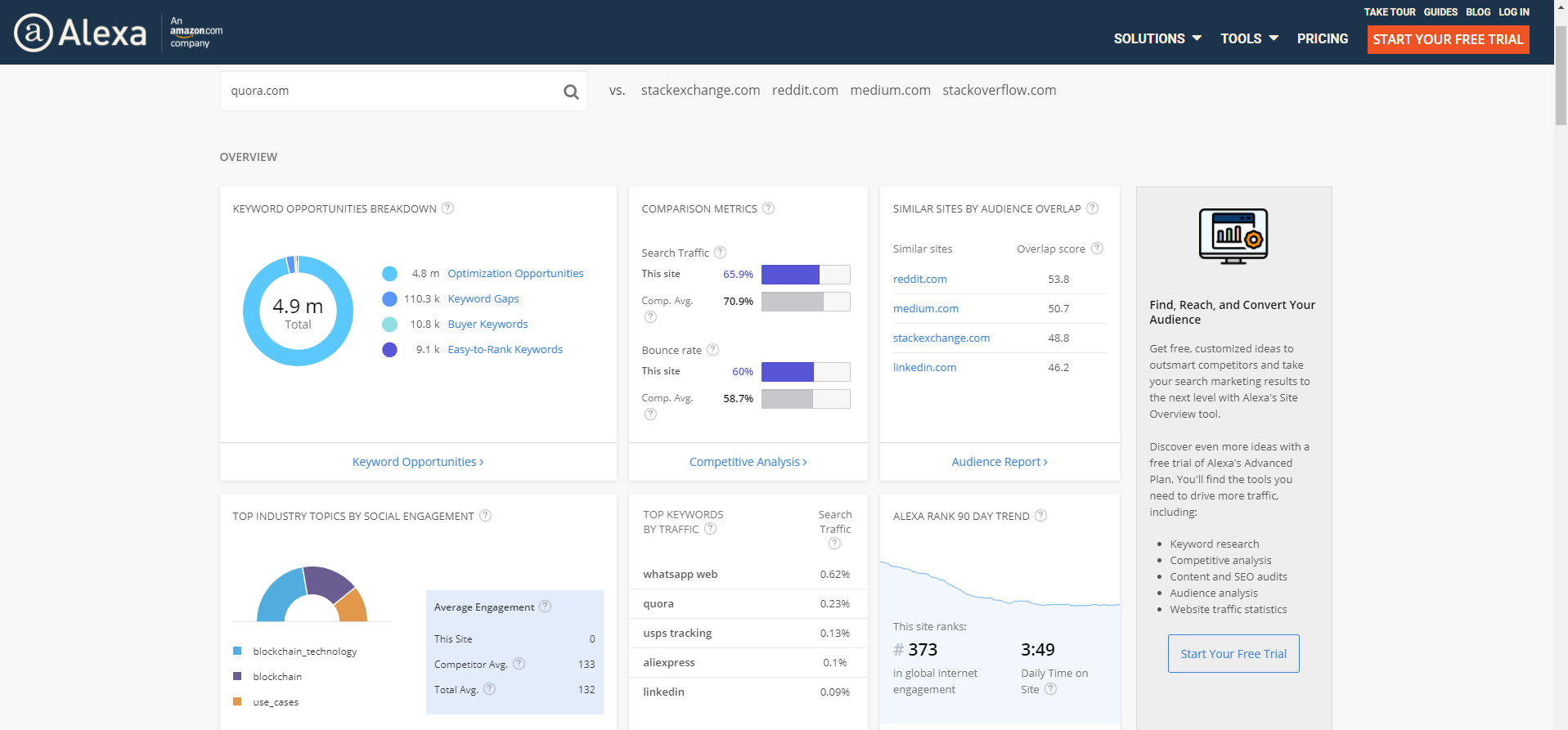This screenshot has width=1568, height=730.
Task: Open help icon beside Comparison Metrics
Action: 768,208
